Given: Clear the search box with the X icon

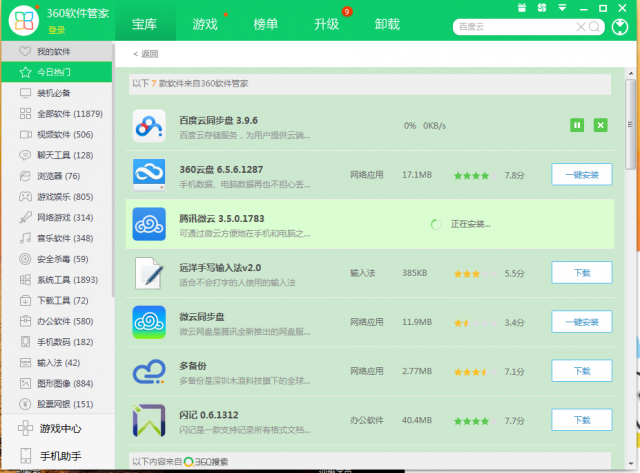Looking at the screenshot, I should (580, 27).
